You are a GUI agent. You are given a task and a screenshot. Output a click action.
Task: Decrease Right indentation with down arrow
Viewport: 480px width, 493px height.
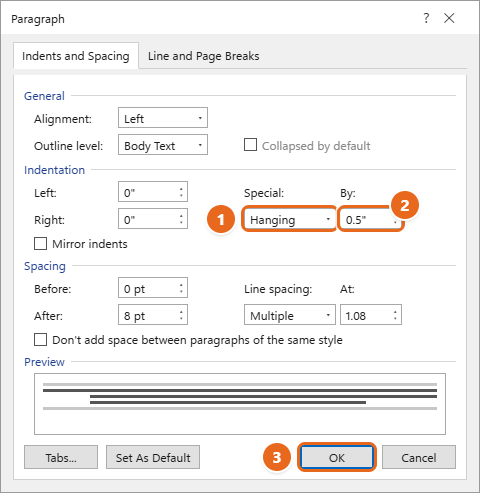coord(181,222)
